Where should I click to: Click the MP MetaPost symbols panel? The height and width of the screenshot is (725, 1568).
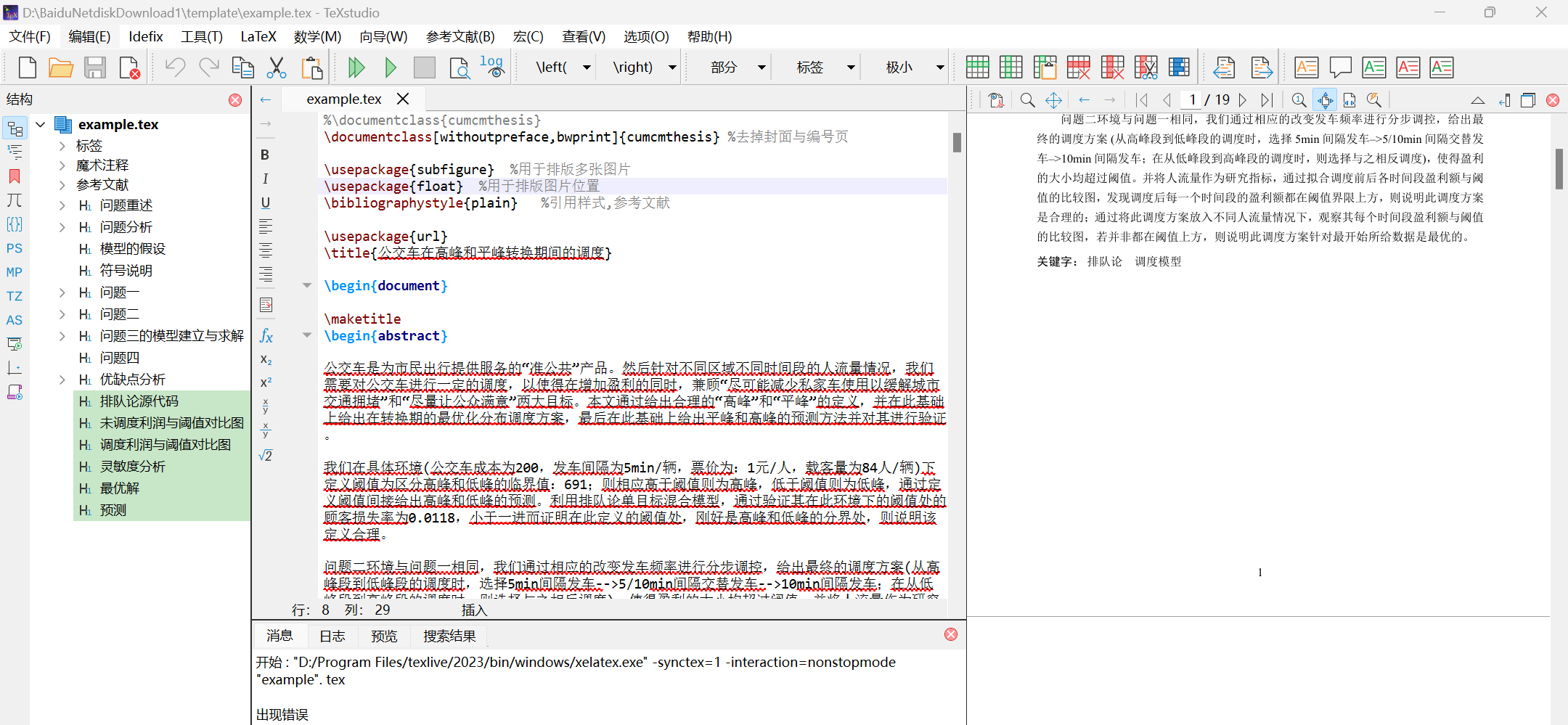pos(15,272)
